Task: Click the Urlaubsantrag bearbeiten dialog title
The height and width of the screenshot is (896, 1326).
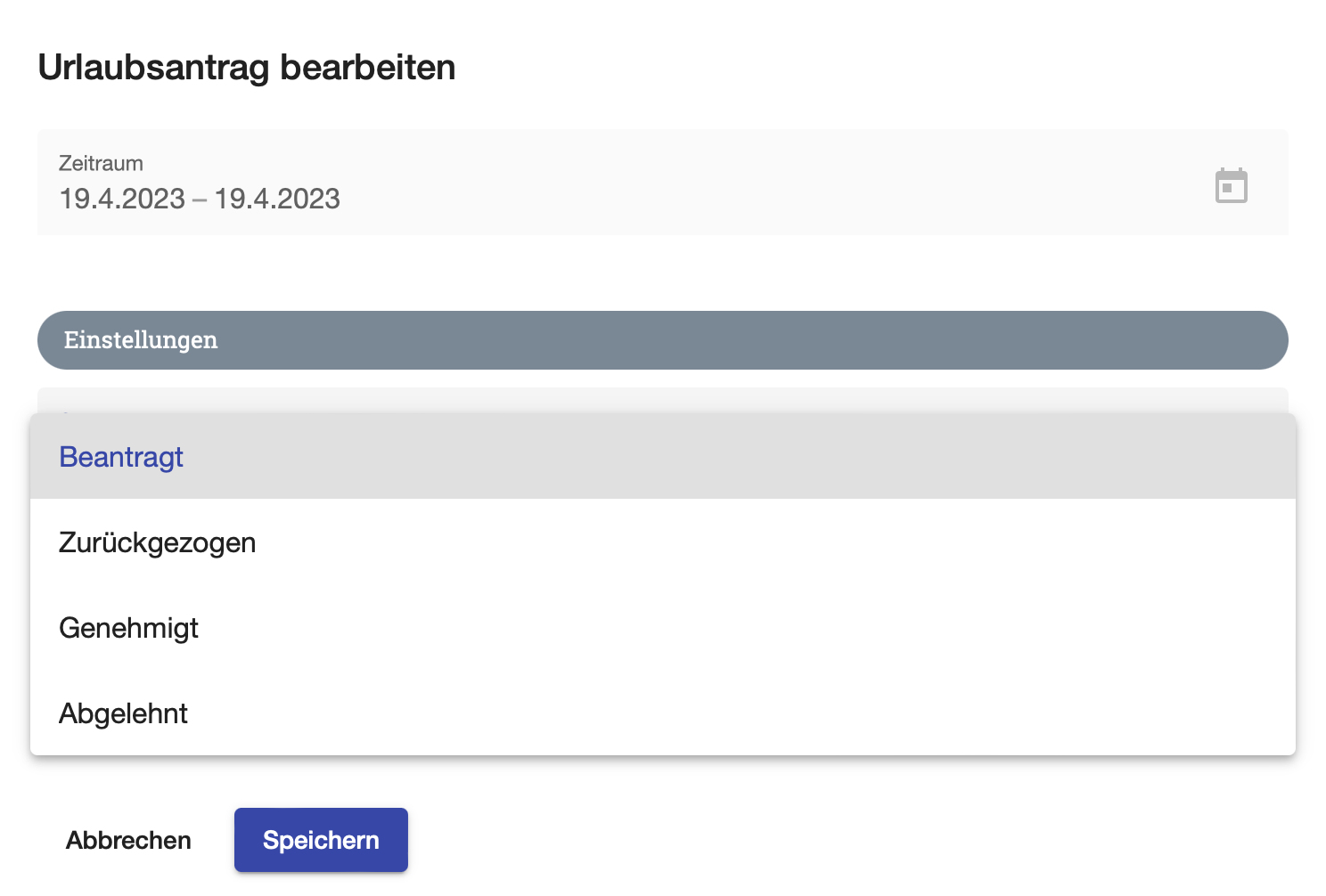Action: click(247, 68)
